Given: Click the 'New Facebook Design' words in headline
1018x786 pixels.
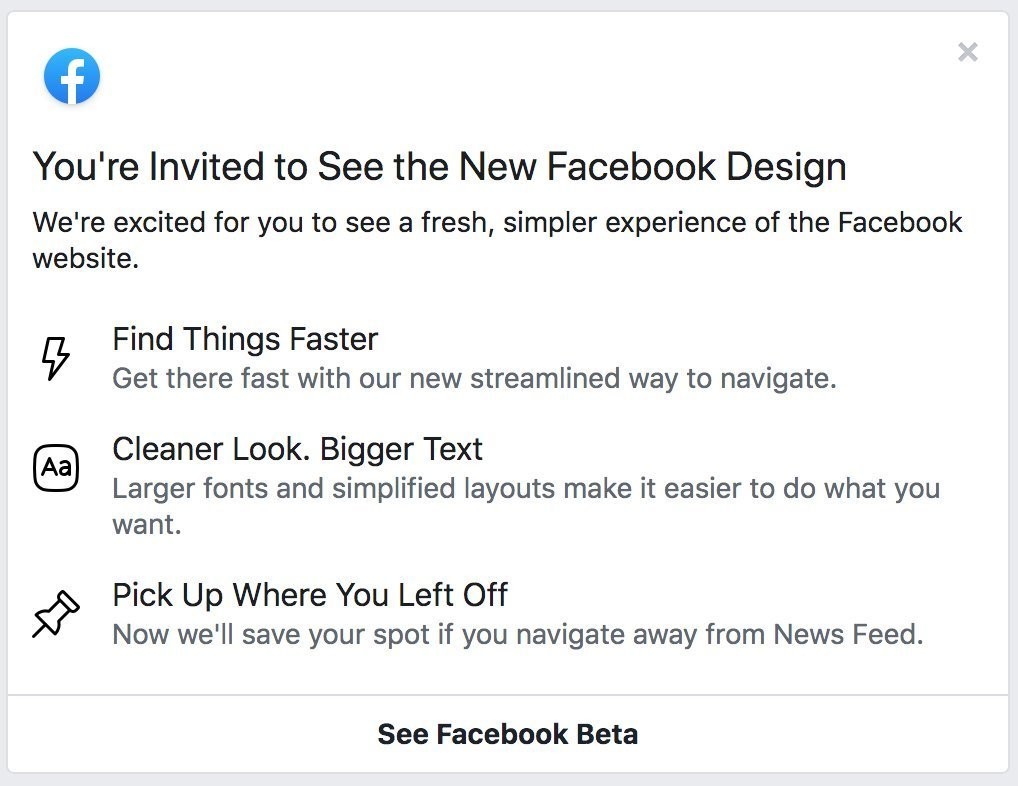Looking at the screenshot, I should click(x=653, y=167).
